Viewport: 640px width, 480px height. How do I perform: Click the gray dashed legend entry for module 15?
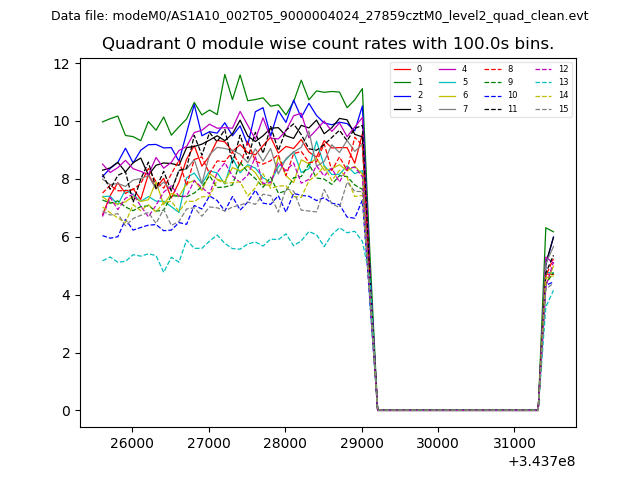pos(544,109)
